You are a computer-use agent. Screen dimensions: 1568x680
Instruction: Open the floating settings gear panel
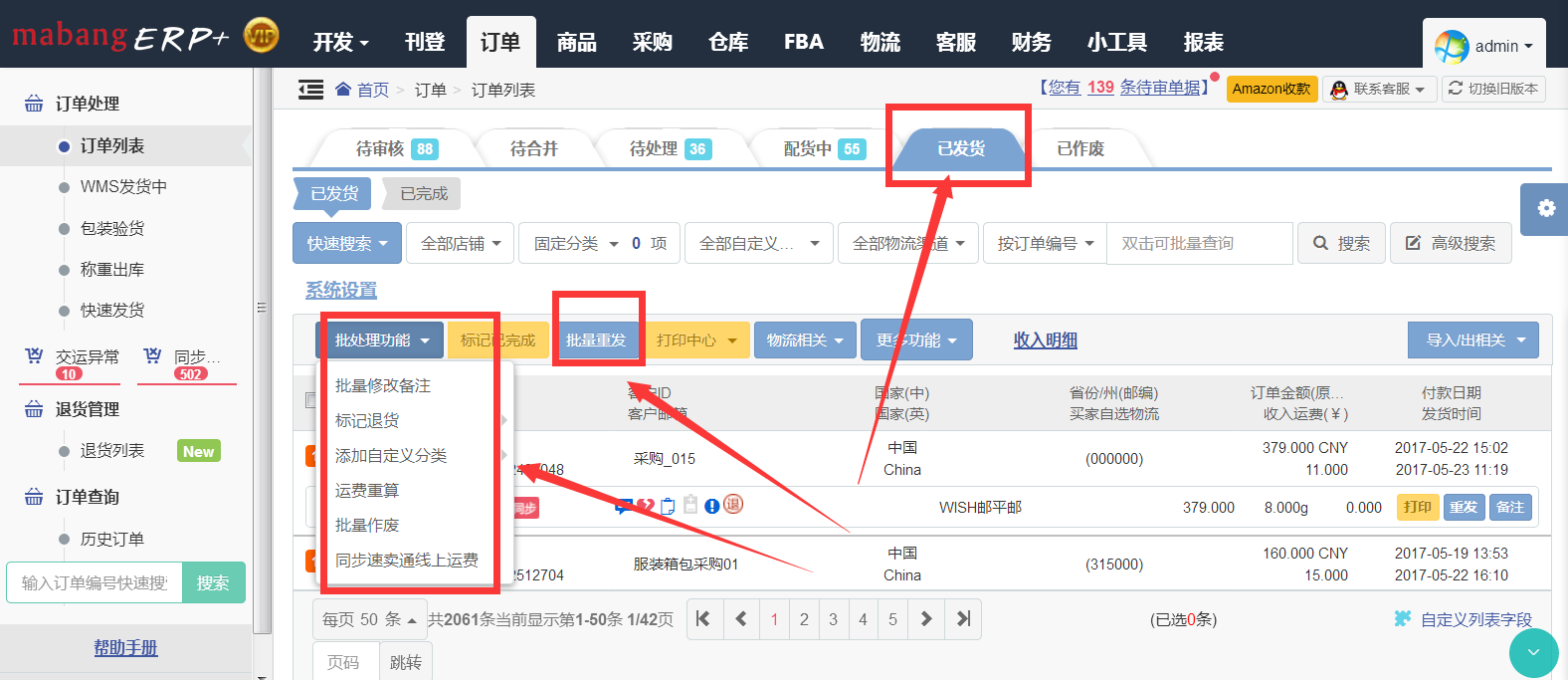click(x=1545, y=209)
